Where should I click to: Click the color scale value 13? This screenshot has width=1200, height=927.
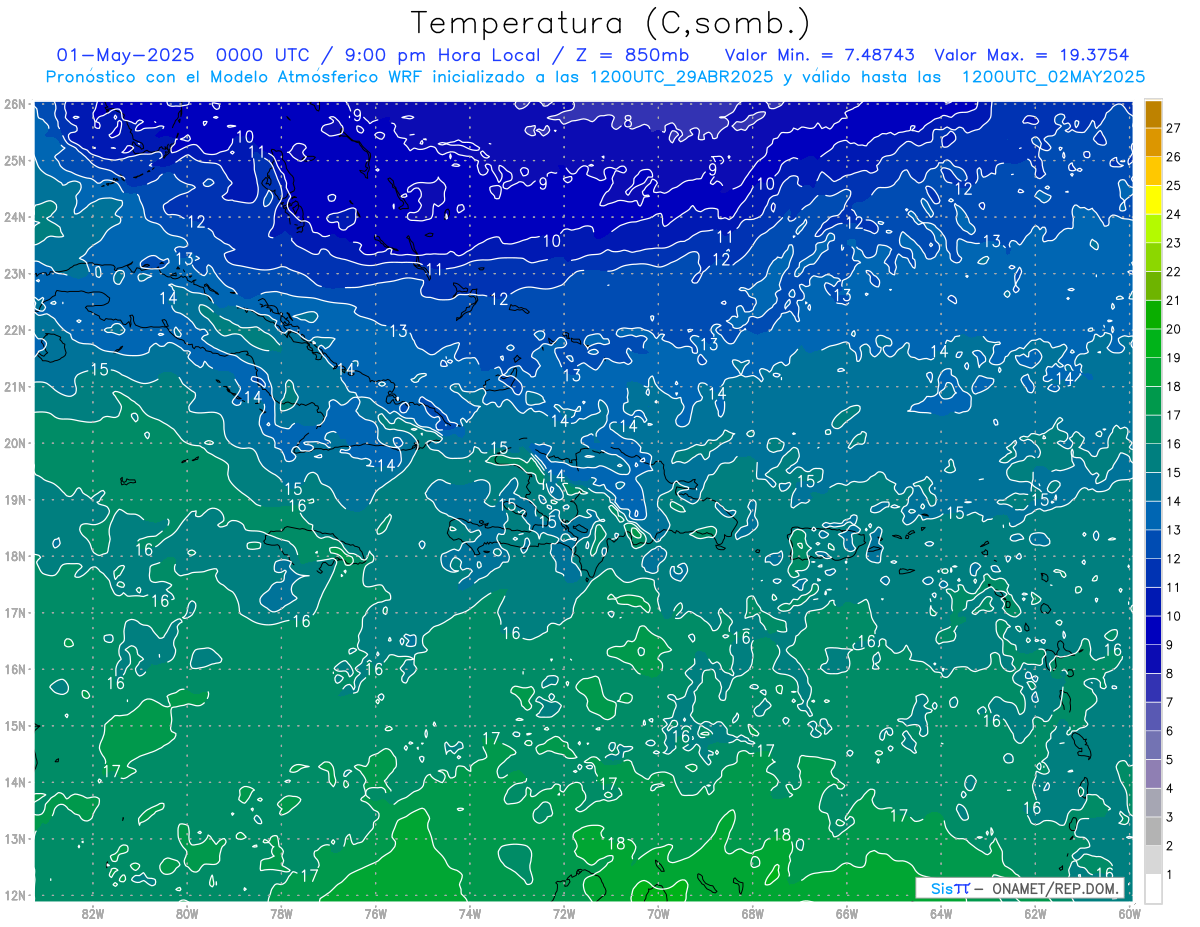[1174, 530]
